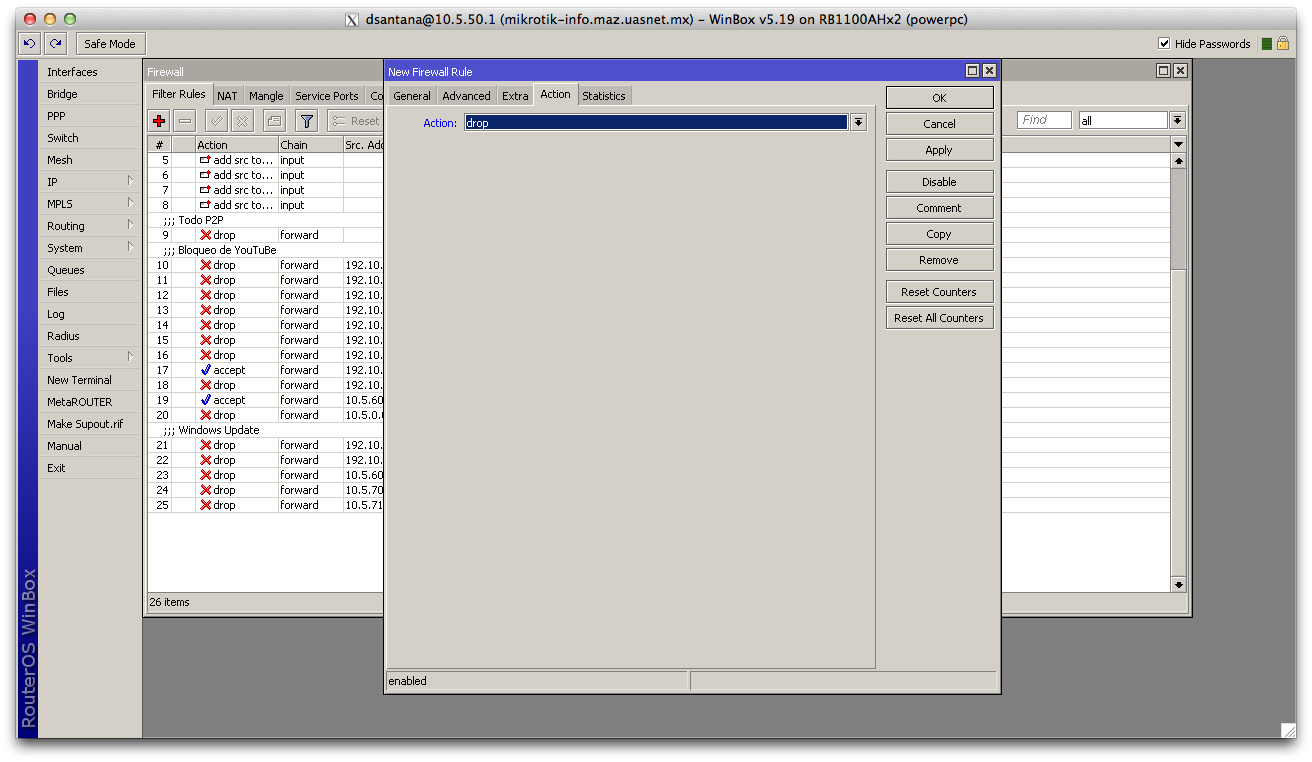Expand the IP submenu in sidebar
Screen dimensions: 1312x762
pos(90,182)
